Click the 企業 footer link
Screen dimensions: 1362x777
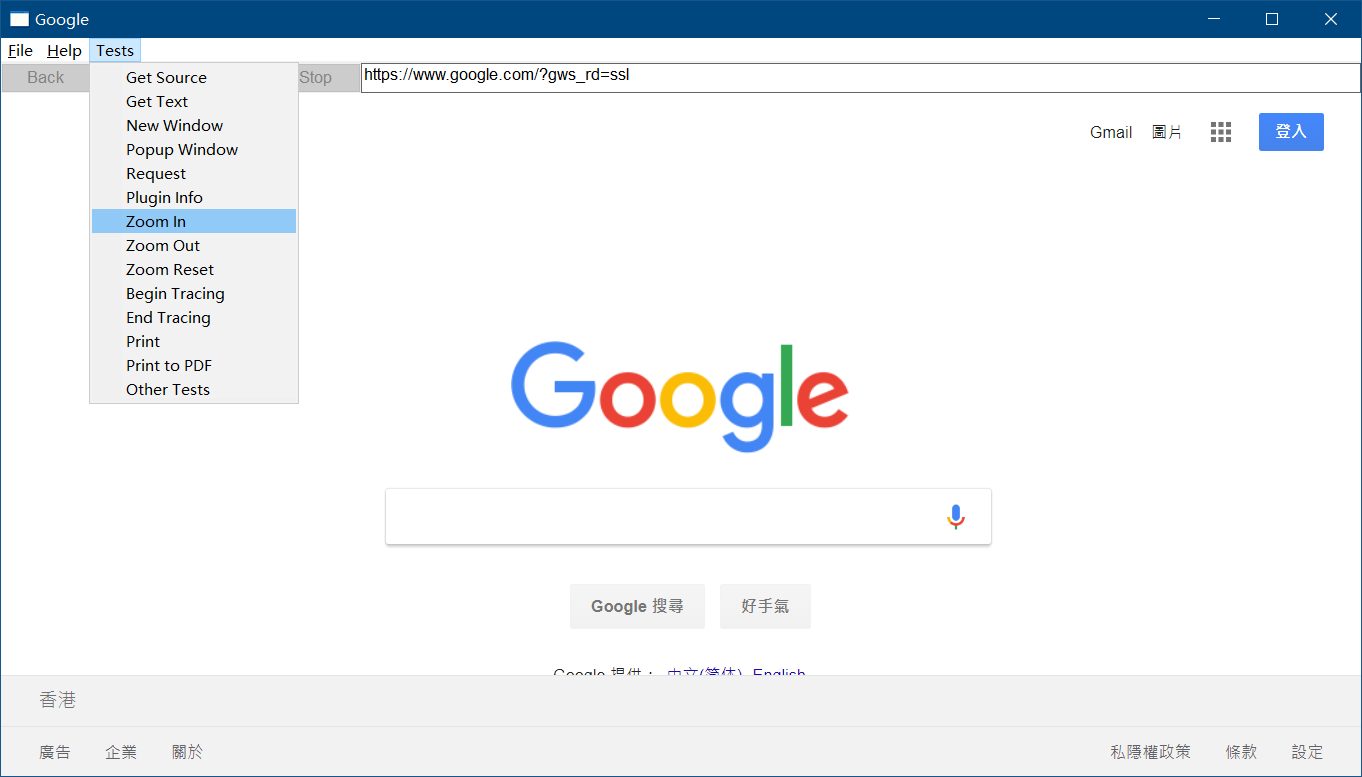tap(121, 752)
